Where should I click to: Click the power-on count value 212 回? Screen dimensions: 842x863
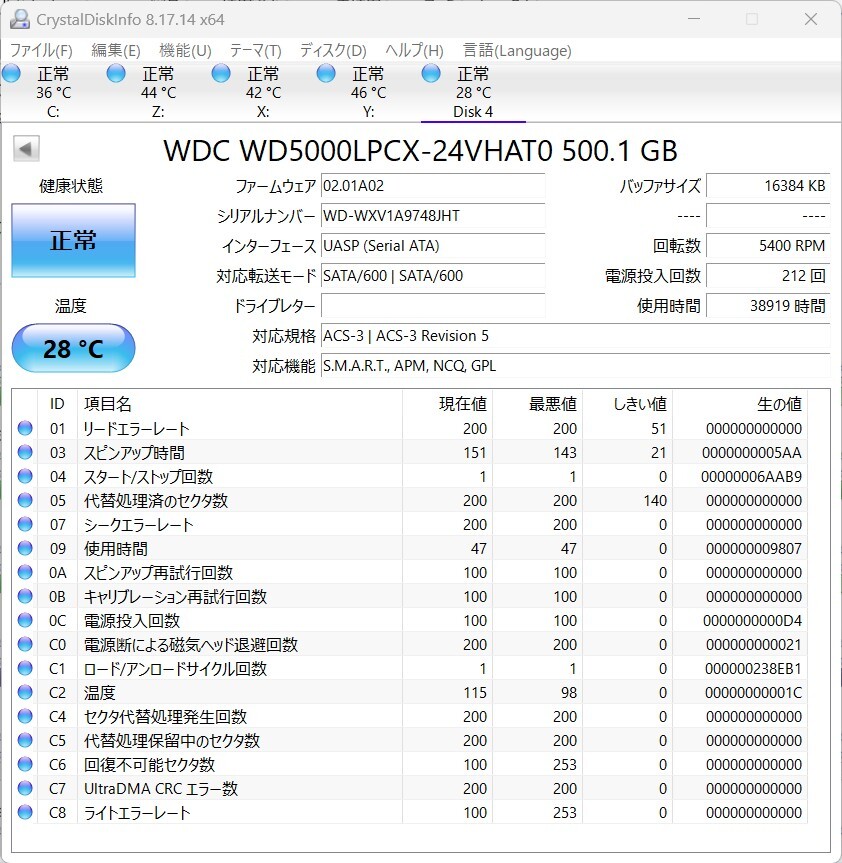coord(768,276)
